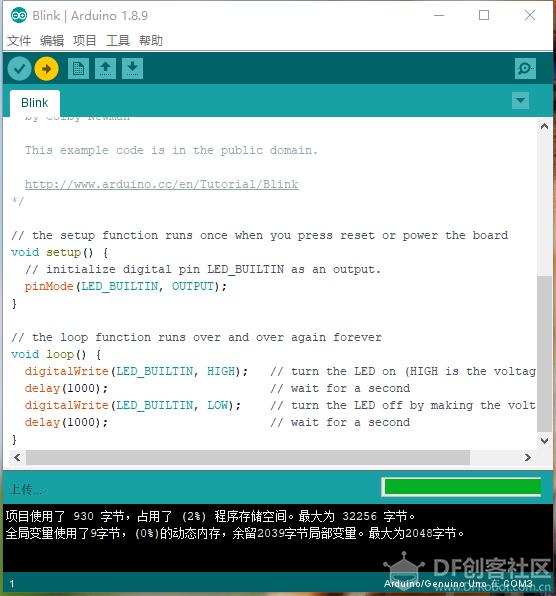Screen dimensions: 556x596
Task: Click the 'This example code is in the public domain' text
Action: [x=171, y=151]
